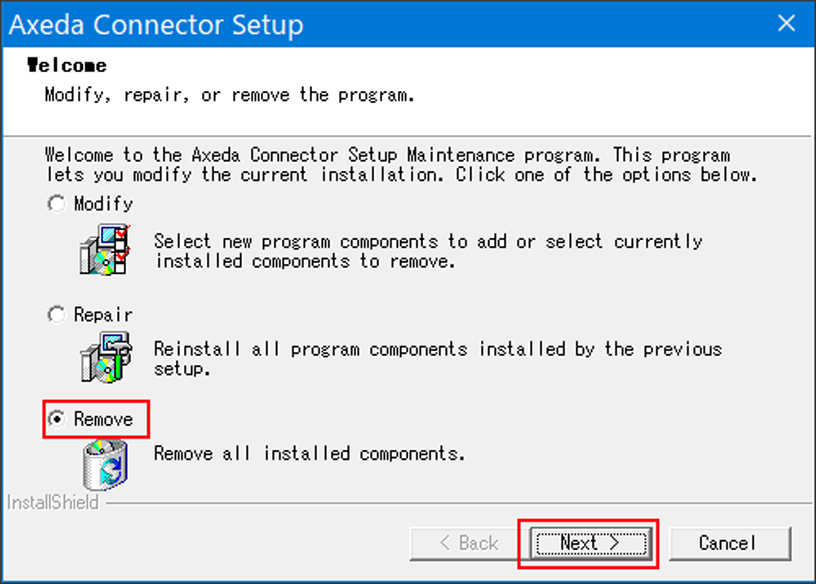The width and height of the screenshot is (816, 584).
Task: Click the Axeda Connector Setup title bar
Action: click(x=385, y=24)
